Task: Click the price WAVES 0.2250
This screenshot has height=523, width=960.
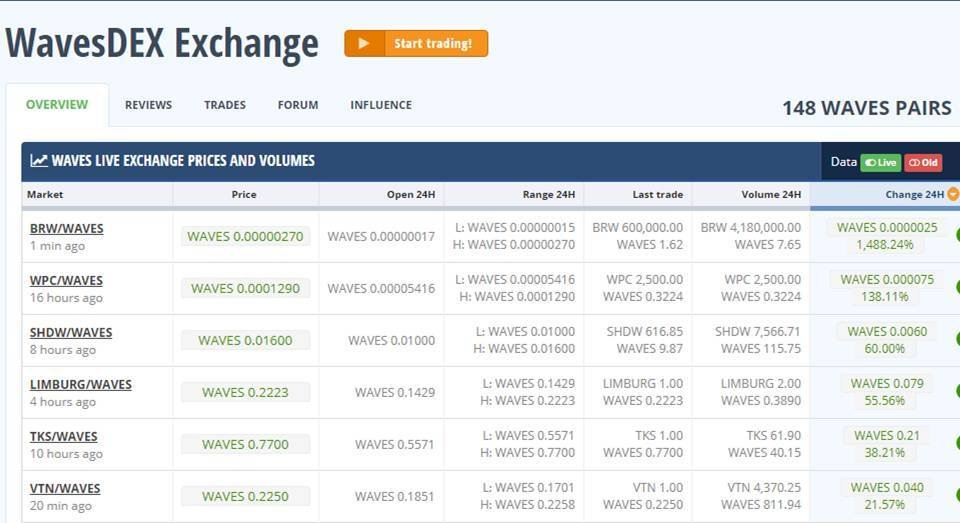Action: click(x=246, y=497)
